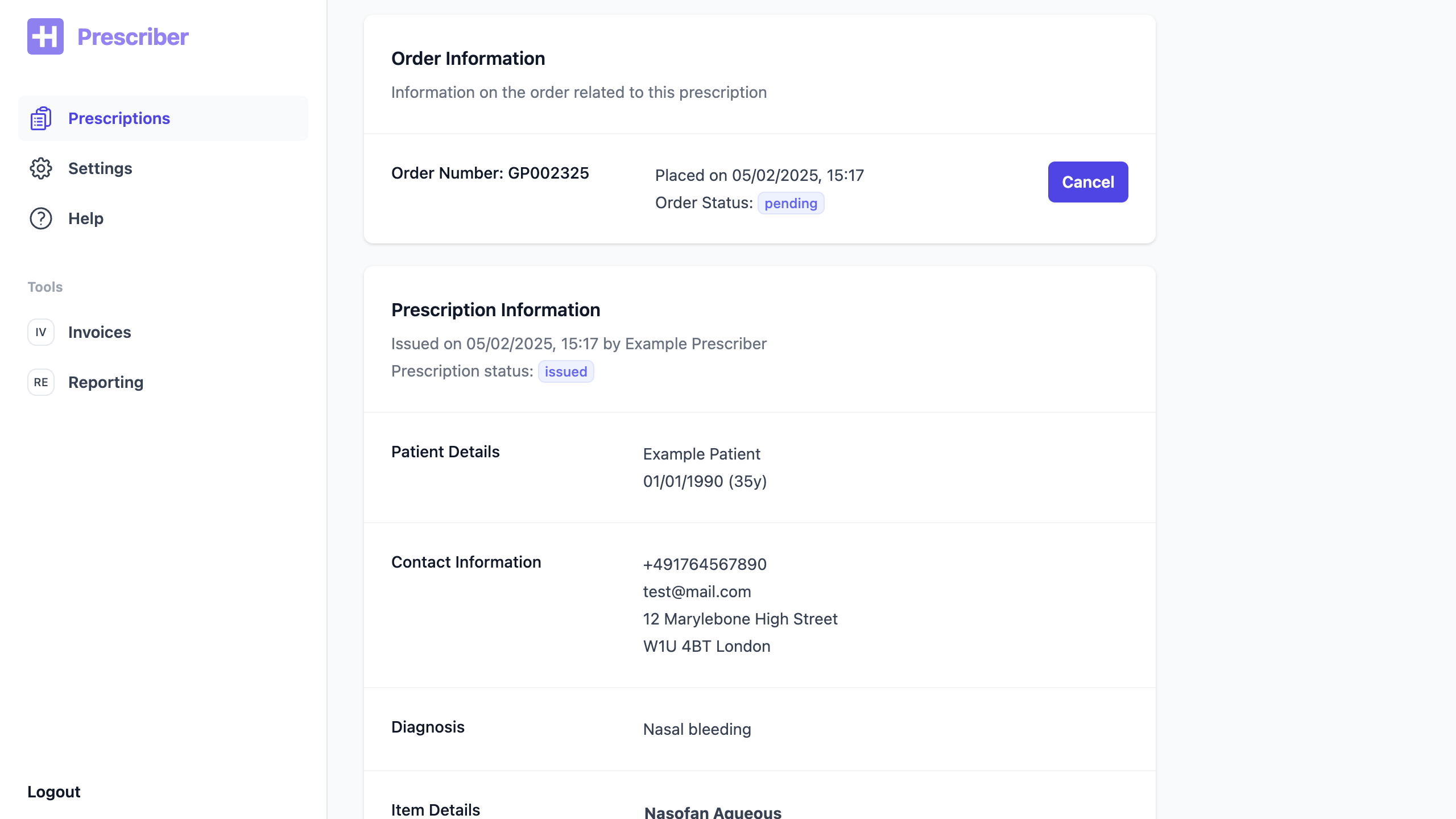Open Reporting under Tools
The image size is (1456, 819).
(x=106, y=382)
